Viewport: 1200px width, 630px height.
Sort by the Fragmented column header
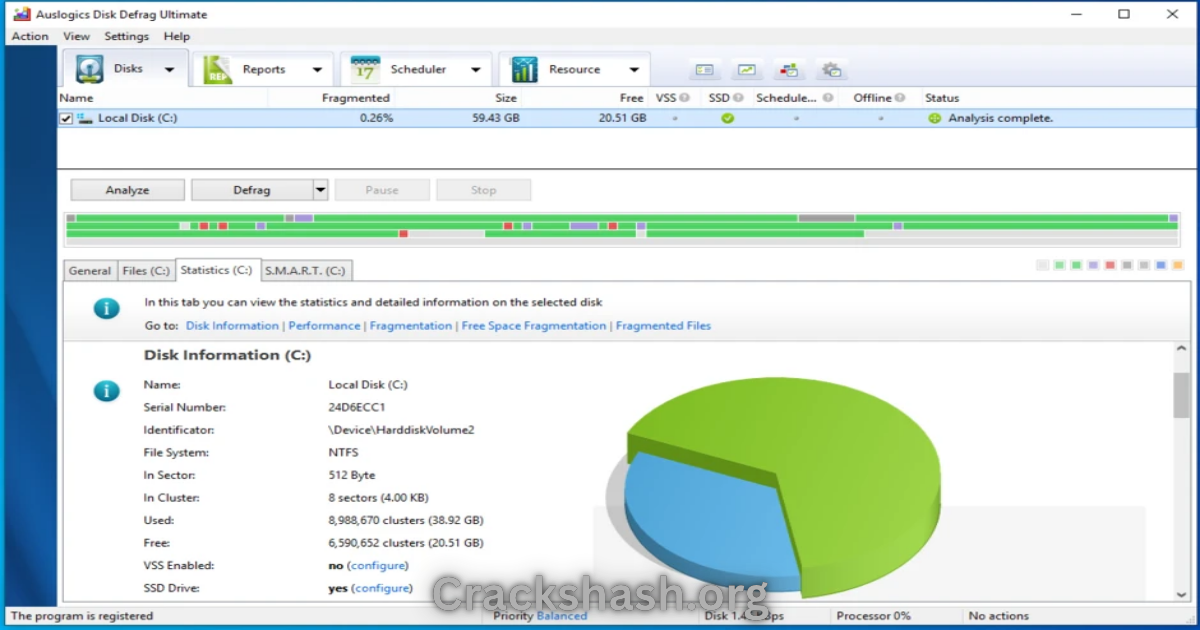point(355,98)
